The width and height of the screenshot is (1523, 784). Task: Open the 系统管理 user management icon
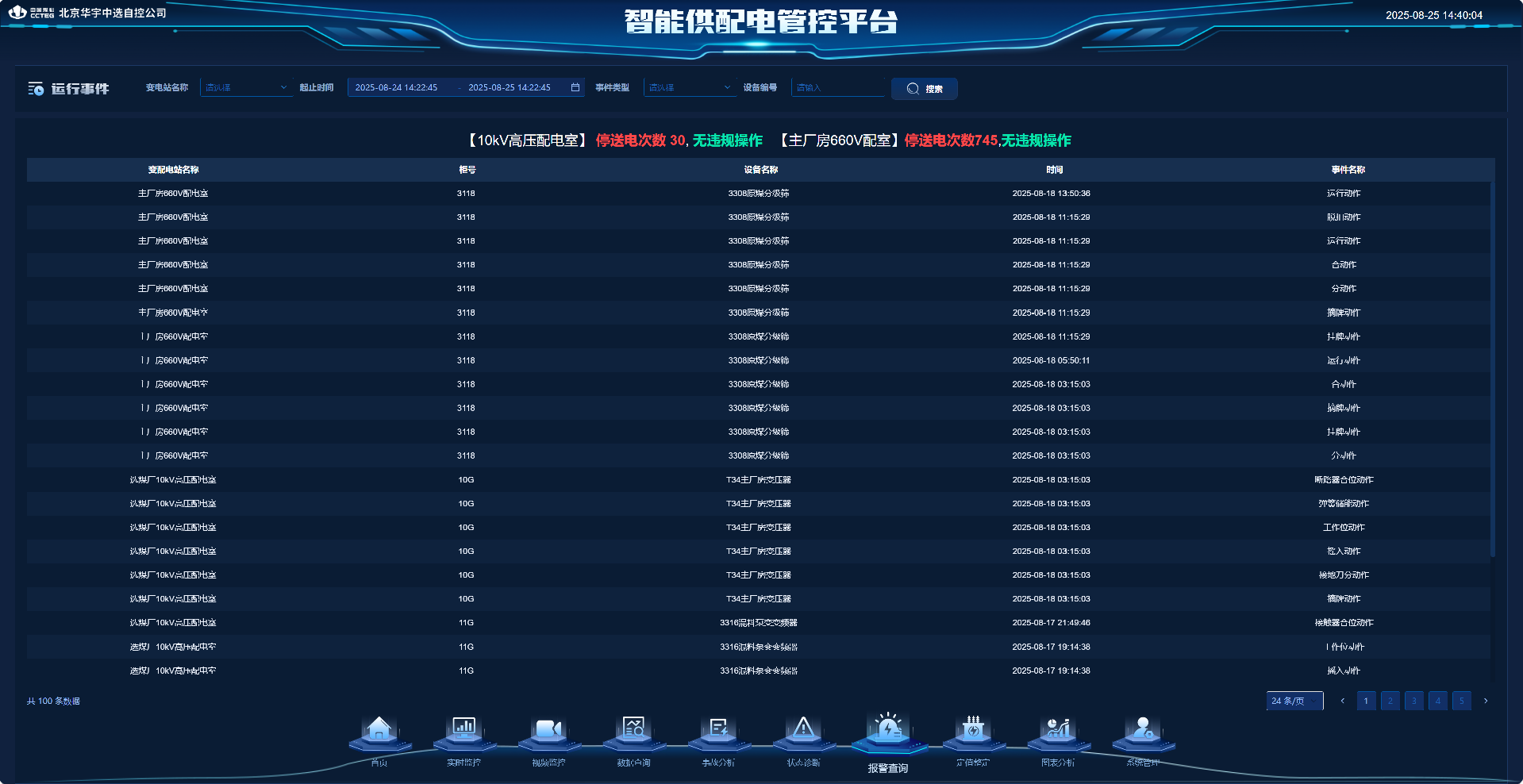click(x=1143, y=730)
